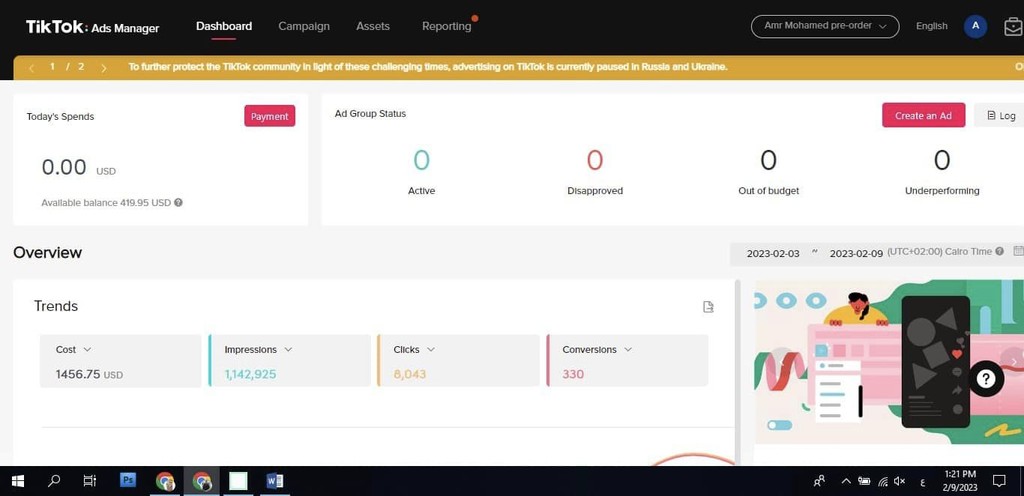The image size is (1024, 496).
Task: Click the TikTok Ads Manager logo
Action: click(92, 27)
